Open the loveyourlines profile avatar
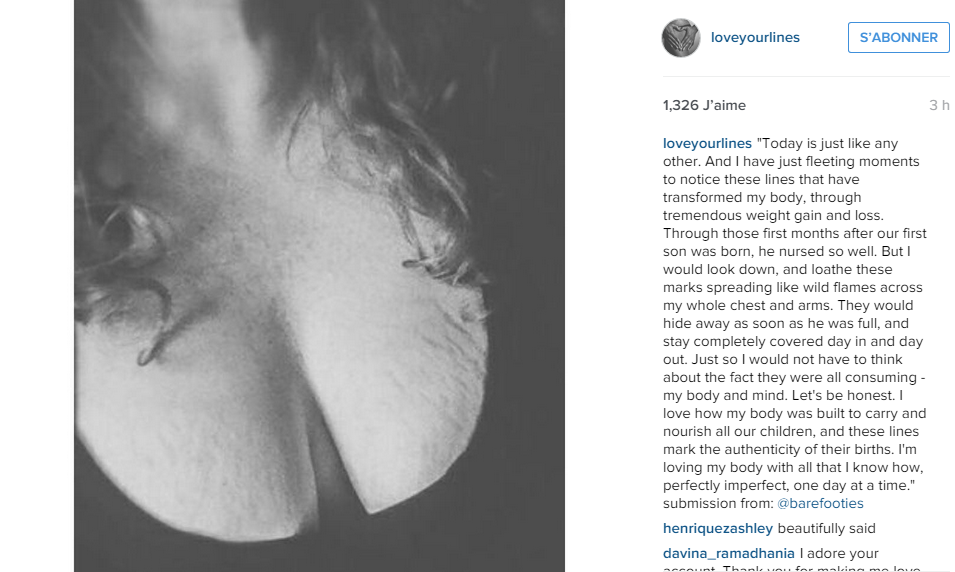The width and height of the screenshot is (955, 572). [x=681, y=38]
